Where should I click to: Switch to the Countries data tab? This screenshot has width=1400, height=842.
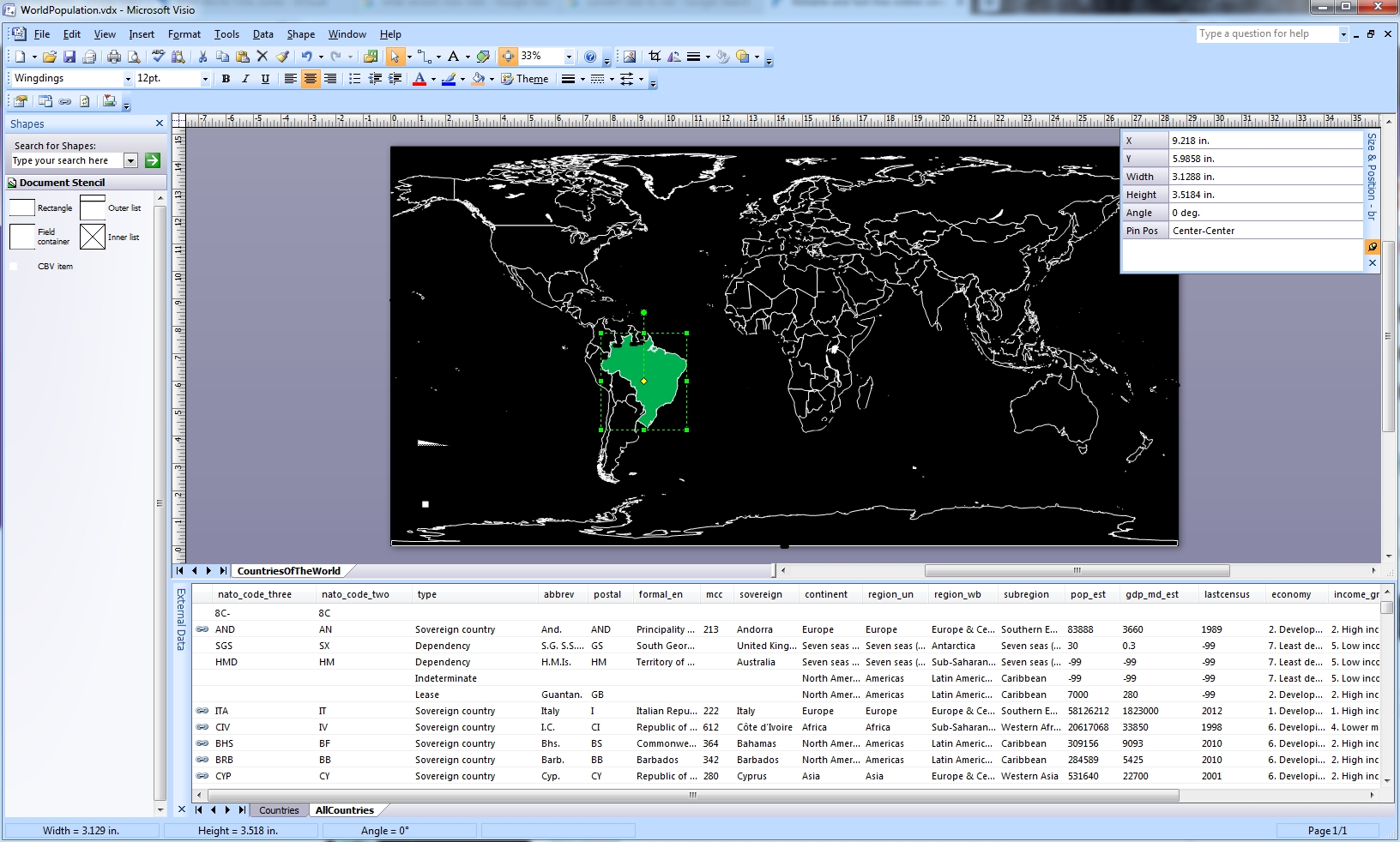[x=279, y=810]
